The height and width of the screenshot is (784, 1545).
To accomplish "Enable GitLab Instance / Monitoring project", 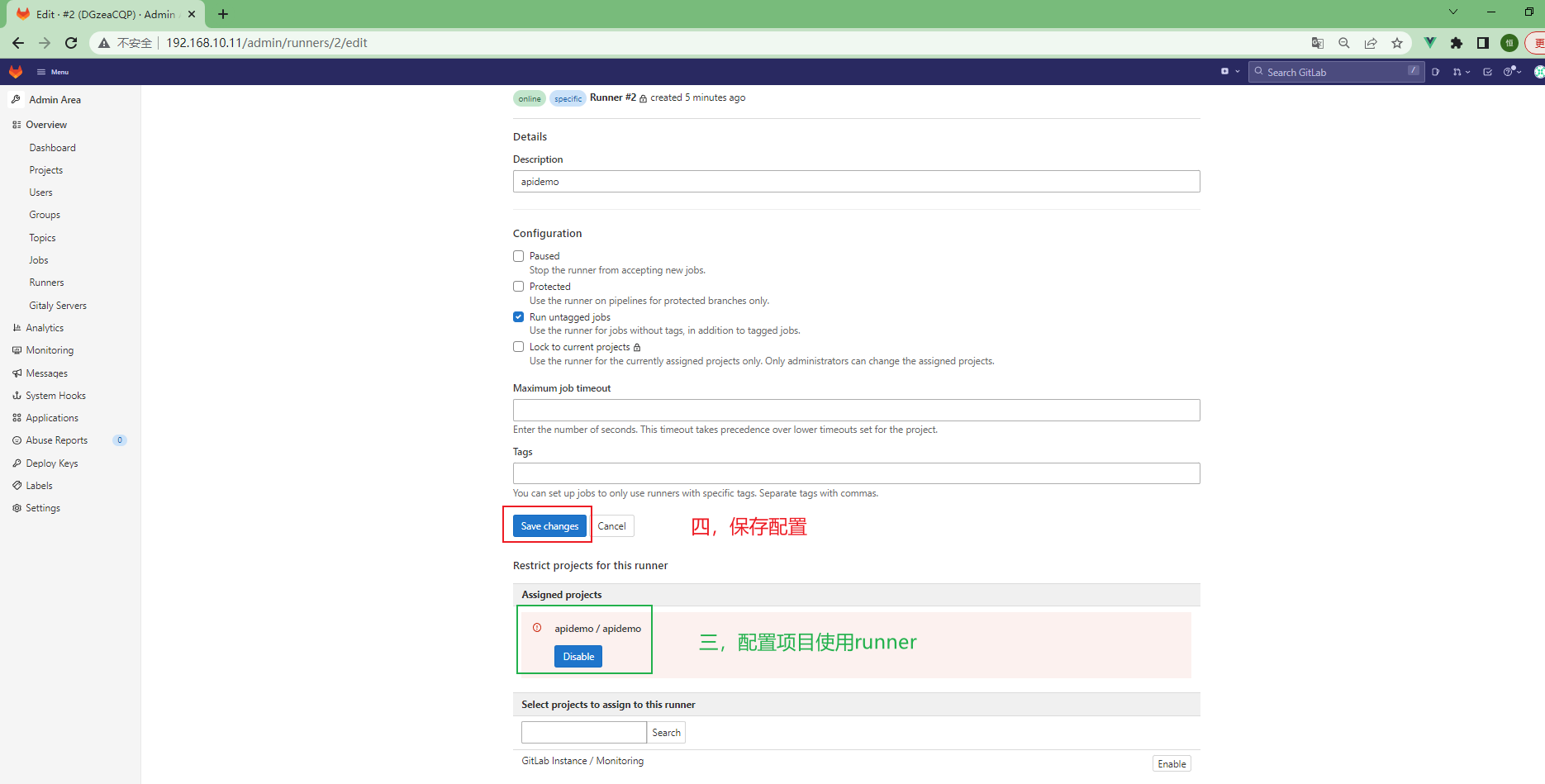I will click(x=1172, y=764).
